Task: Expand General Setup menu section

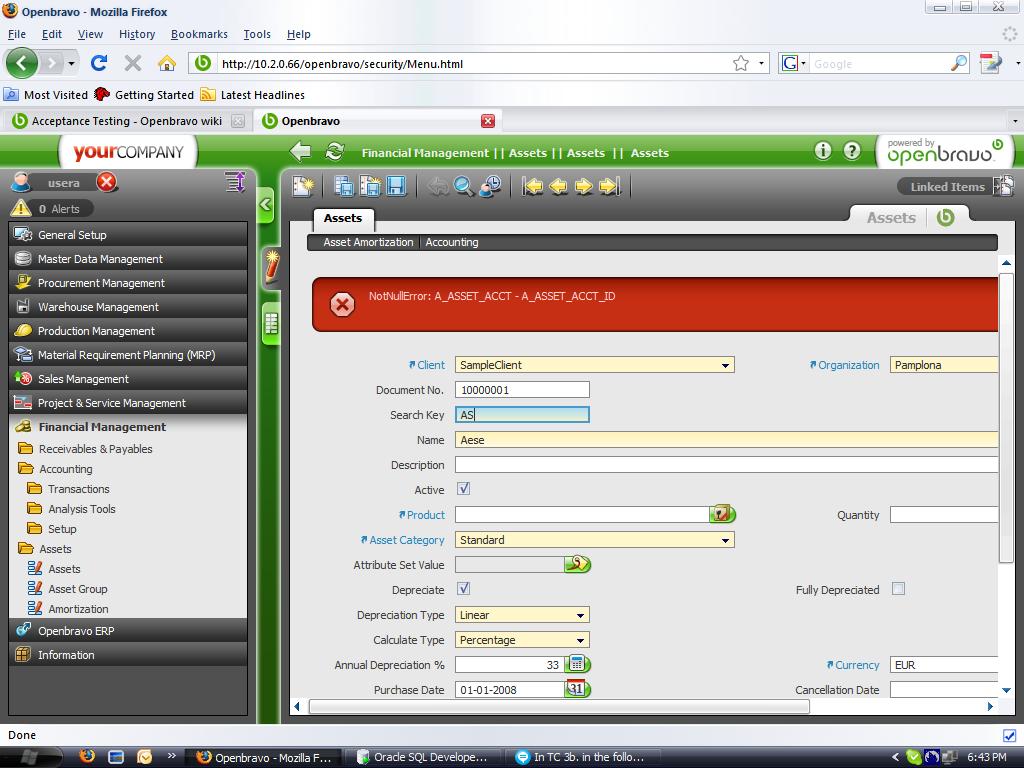Action: (x=128, y=234)
